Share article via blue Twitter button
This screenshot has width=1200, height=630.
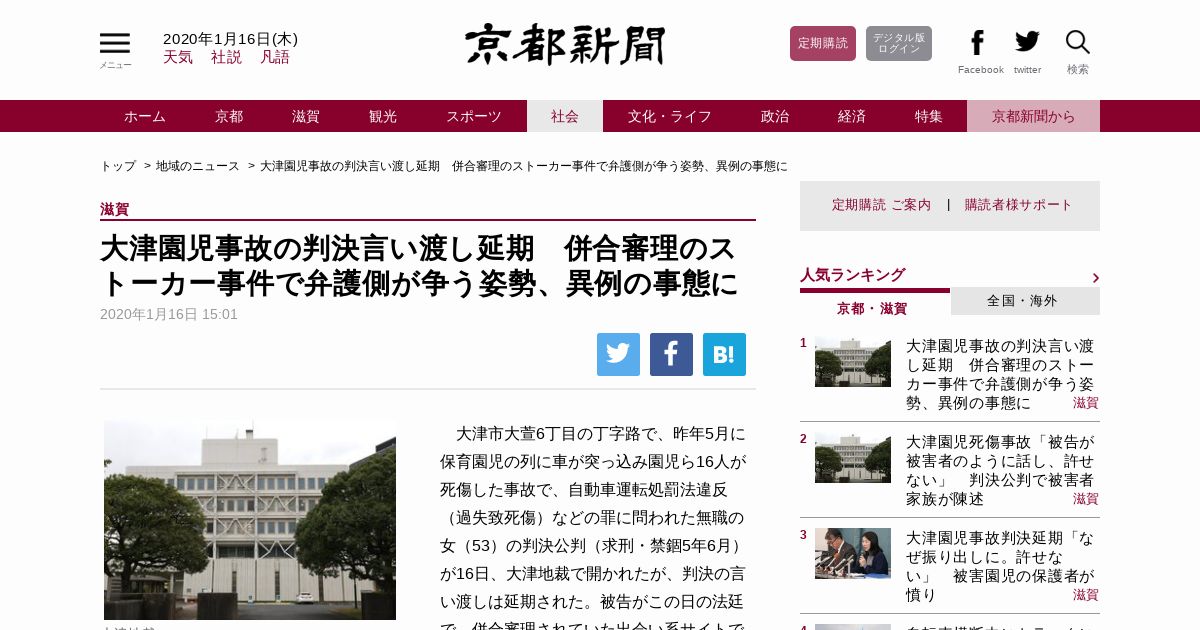pyautogui.click(x=618, y=354)
